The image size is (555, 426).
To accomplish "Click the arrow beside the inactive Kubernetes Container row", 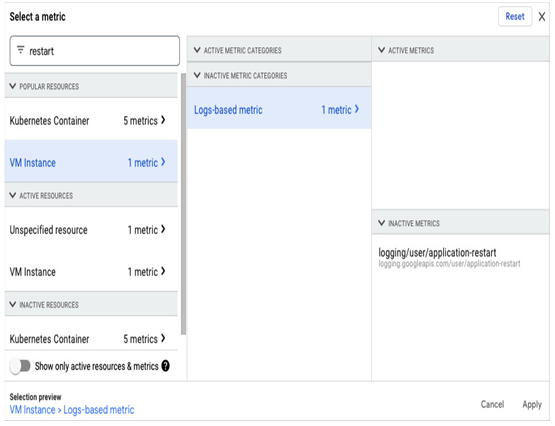I will click(x=163, y=338).
